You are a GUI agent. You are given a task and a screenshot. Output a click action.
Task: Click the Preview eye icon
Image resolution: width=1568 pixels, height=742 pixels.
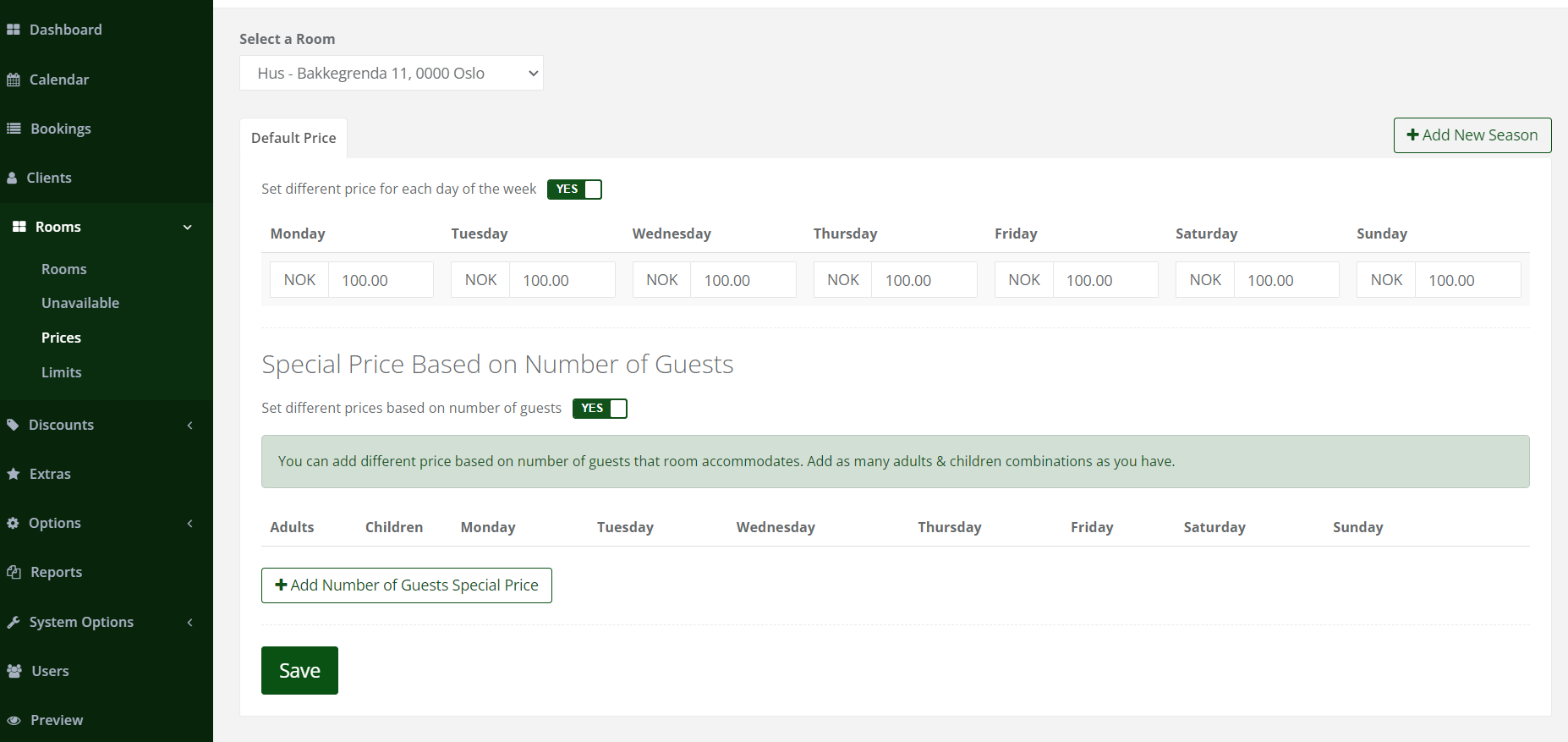(x=14, y=720)
